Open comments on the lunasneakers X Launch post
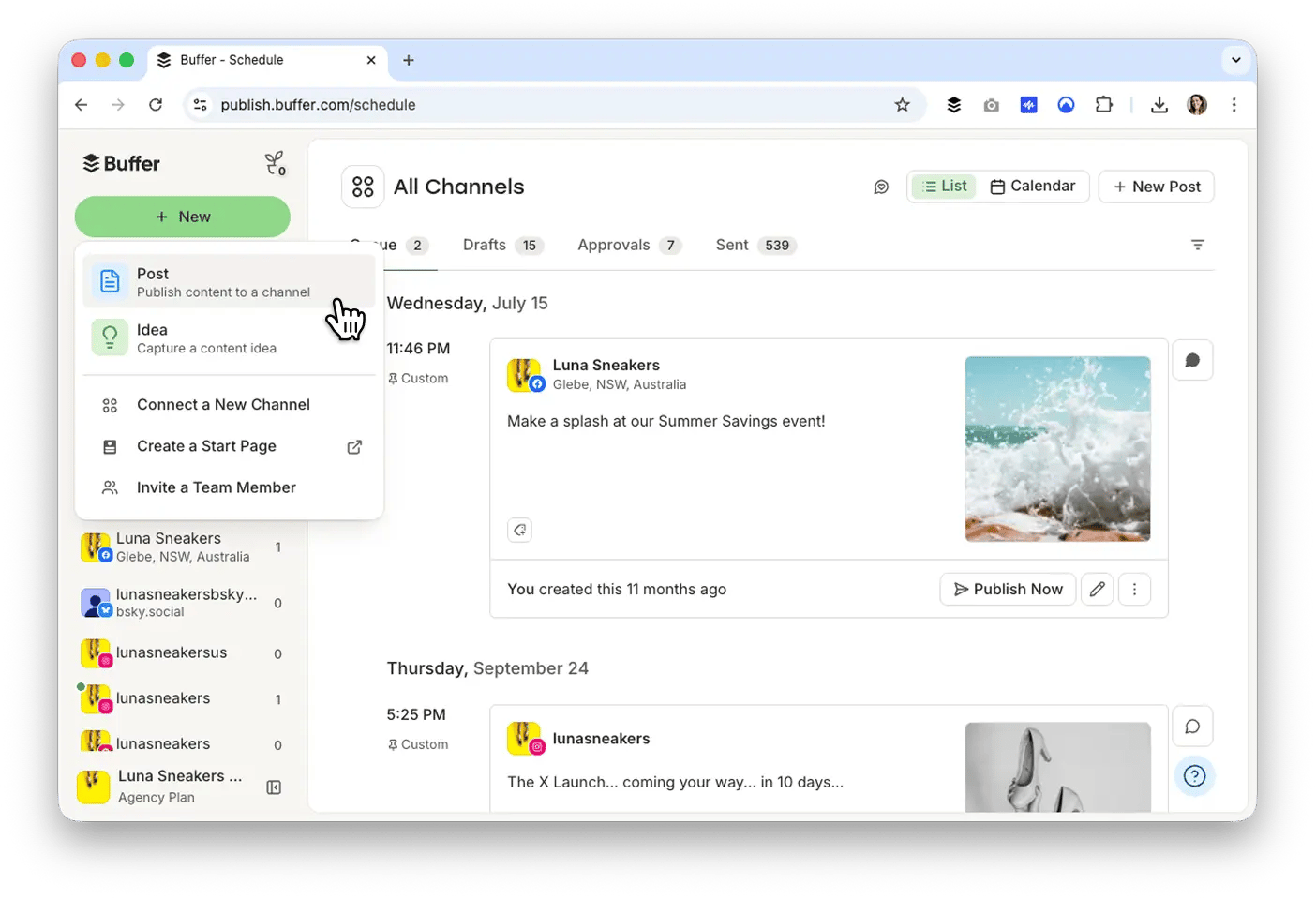 1192,727
